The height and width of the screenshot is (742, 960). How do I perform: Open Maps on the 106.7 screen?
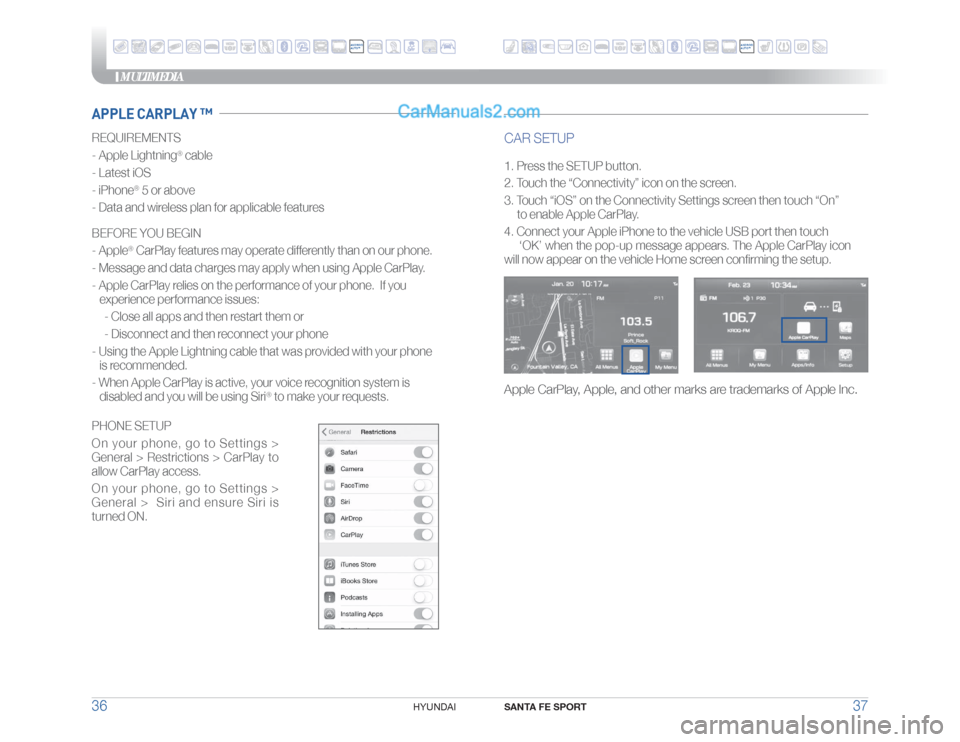coord(845,331)
